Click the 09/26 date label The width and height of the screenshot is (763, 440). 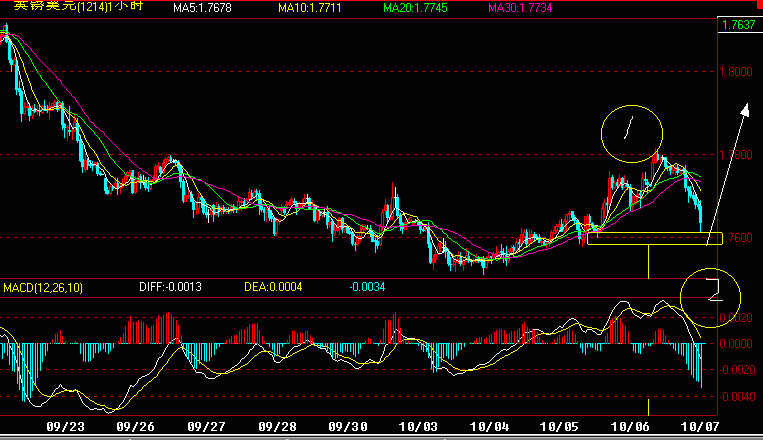tap(135, 427)
